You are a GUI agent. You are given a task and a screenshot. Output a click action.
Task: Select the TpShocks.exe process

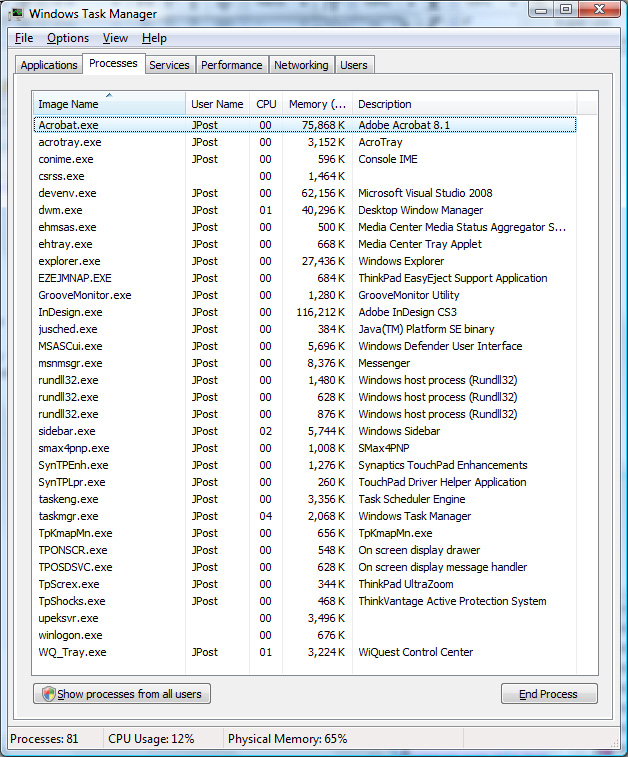(x=305, y=601)
